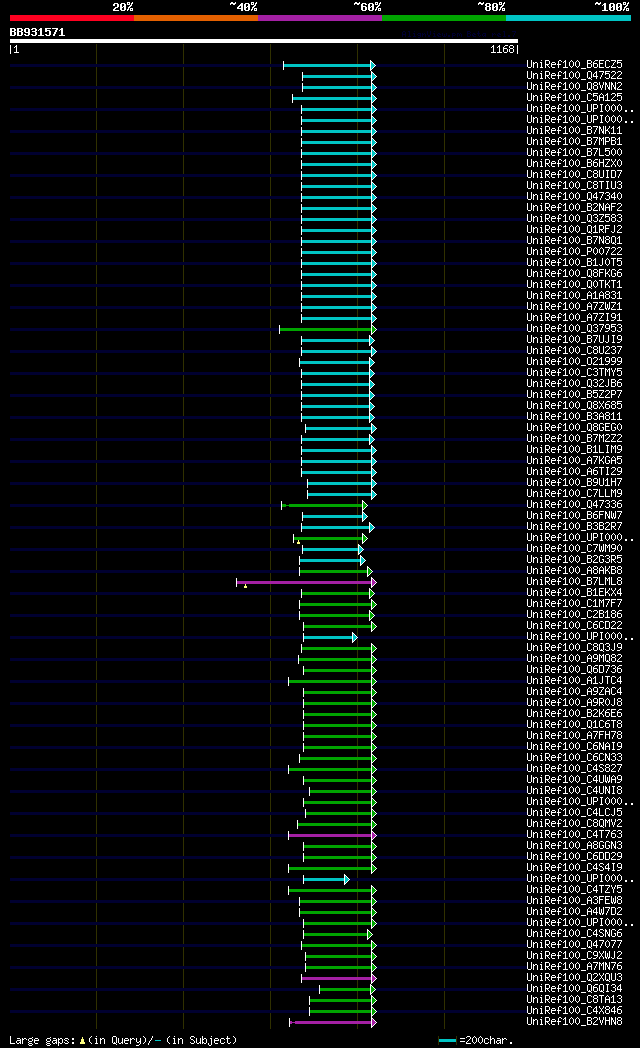
Task: Open hit UniRef100_Q37953
Action: [574, 328]
